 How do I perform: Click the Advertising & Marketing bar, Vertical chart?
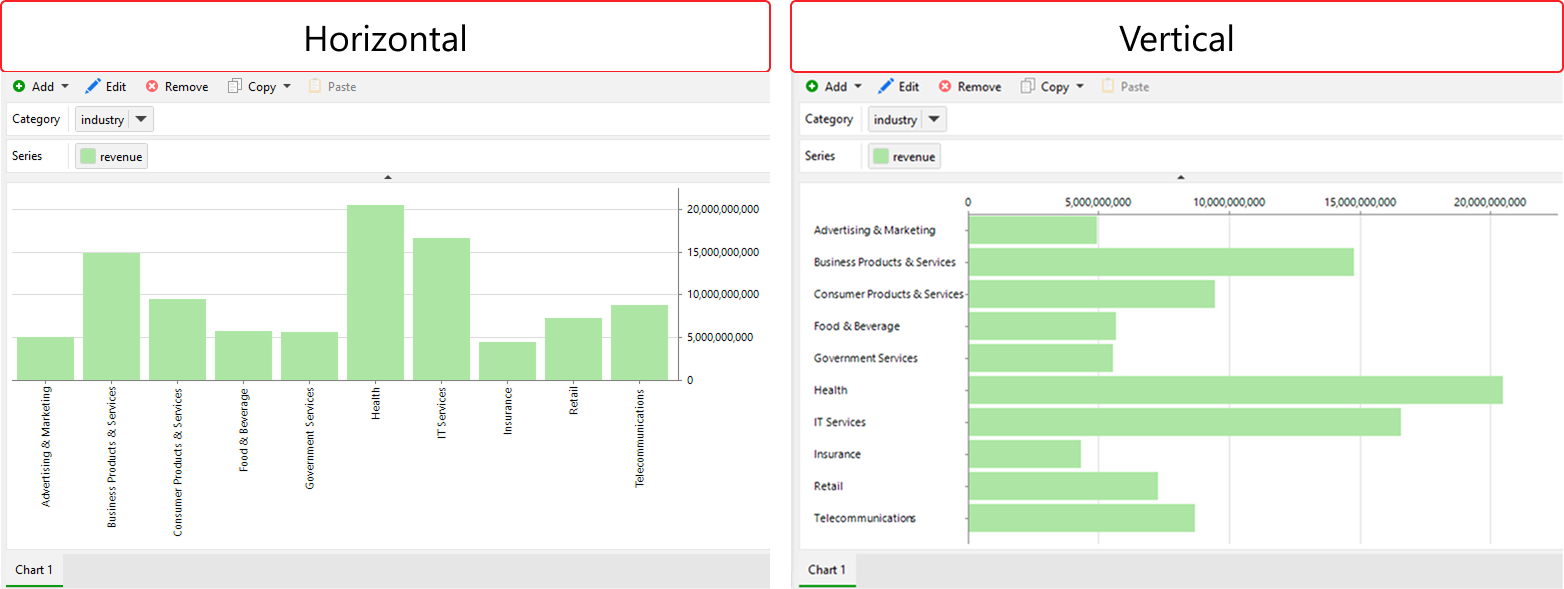click(1033, 230)
